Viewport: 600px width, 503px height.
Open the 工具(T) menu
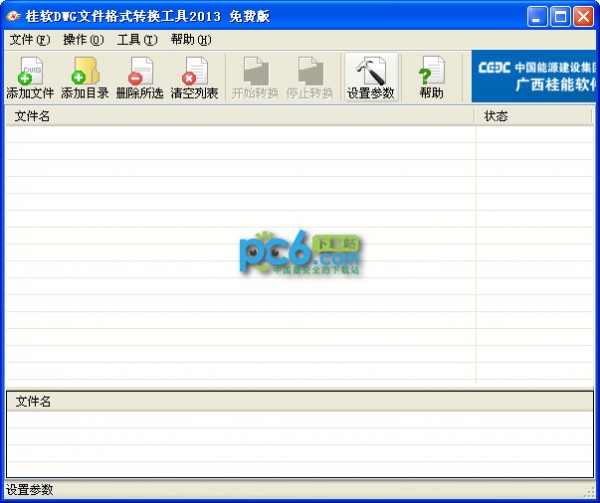coord(137,40)
